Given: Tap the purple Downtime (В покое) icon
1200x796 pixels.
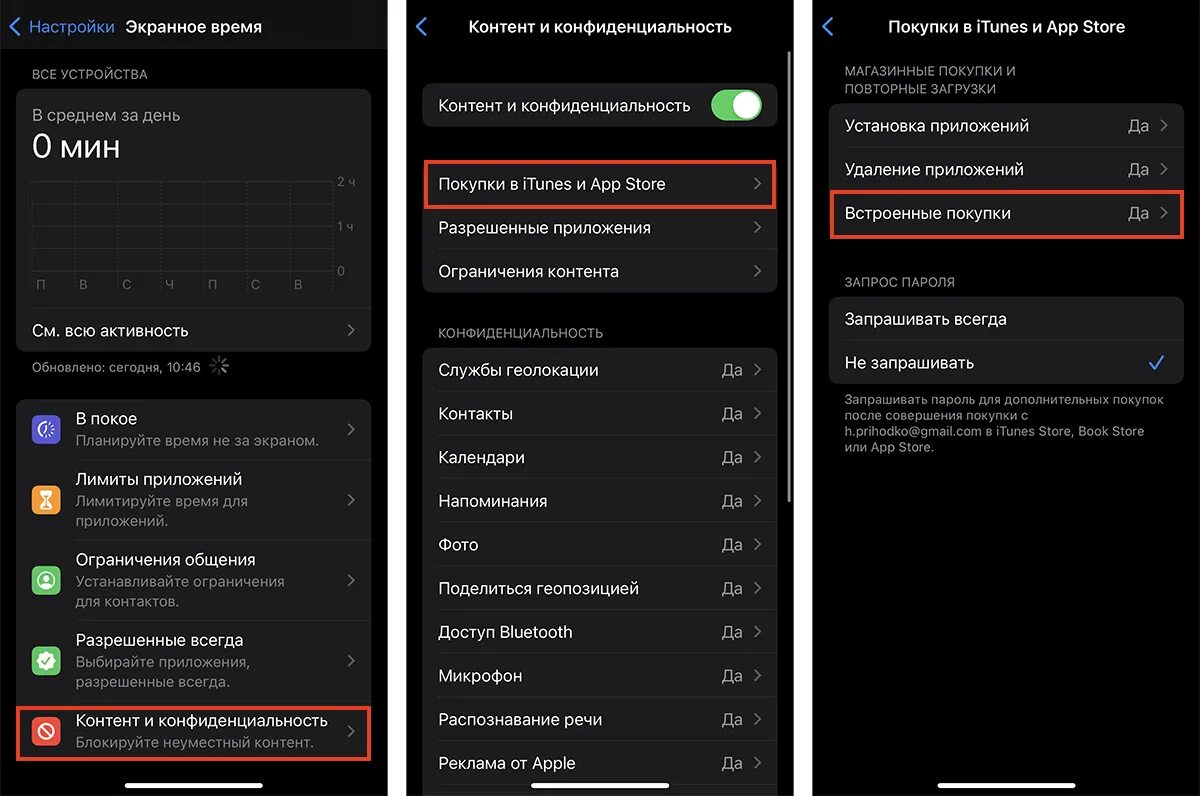Looking at the screenshot, I should click(x=46, y=429).
